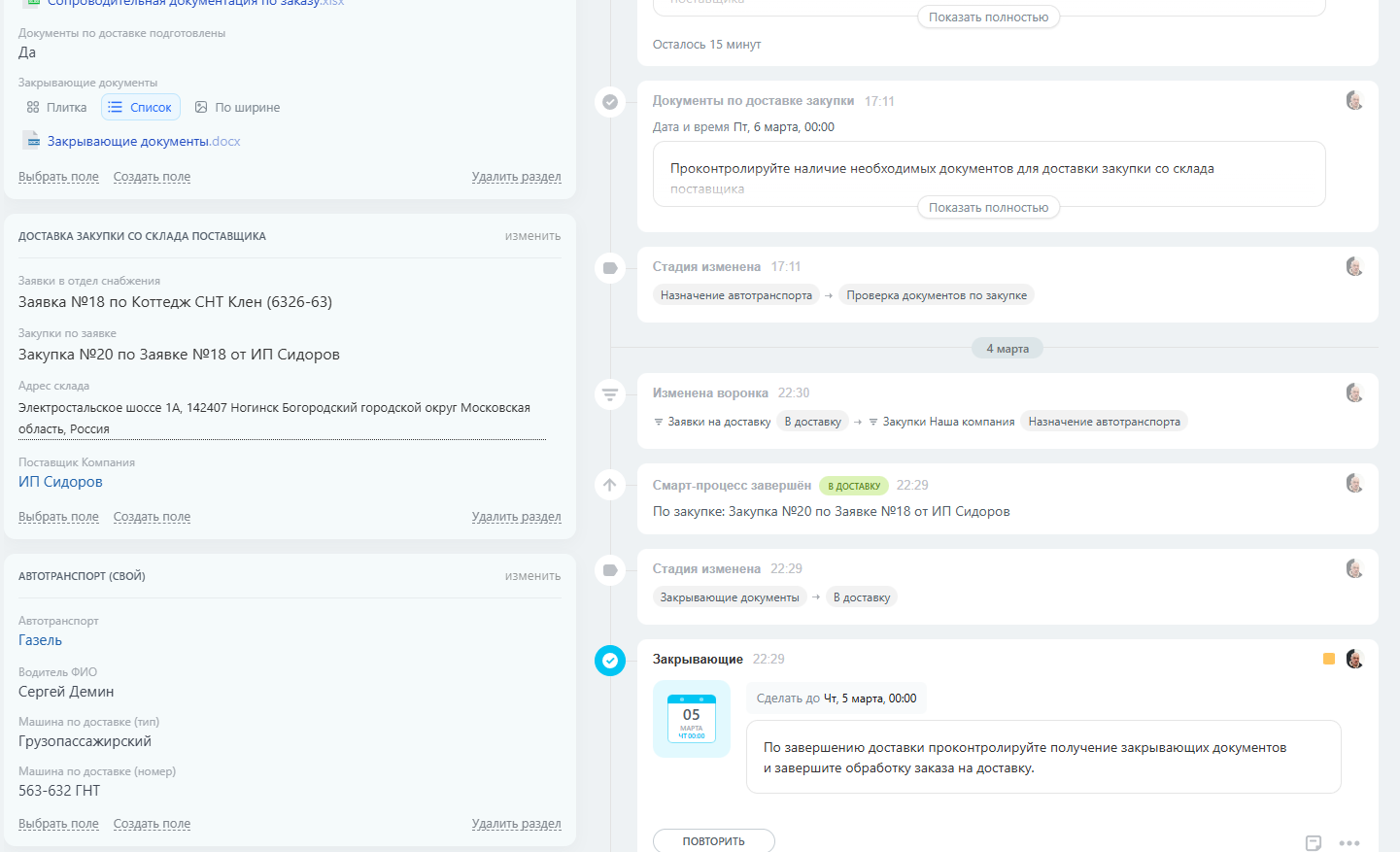Mark the Закрывающие activity as completed

coord(610,661)
